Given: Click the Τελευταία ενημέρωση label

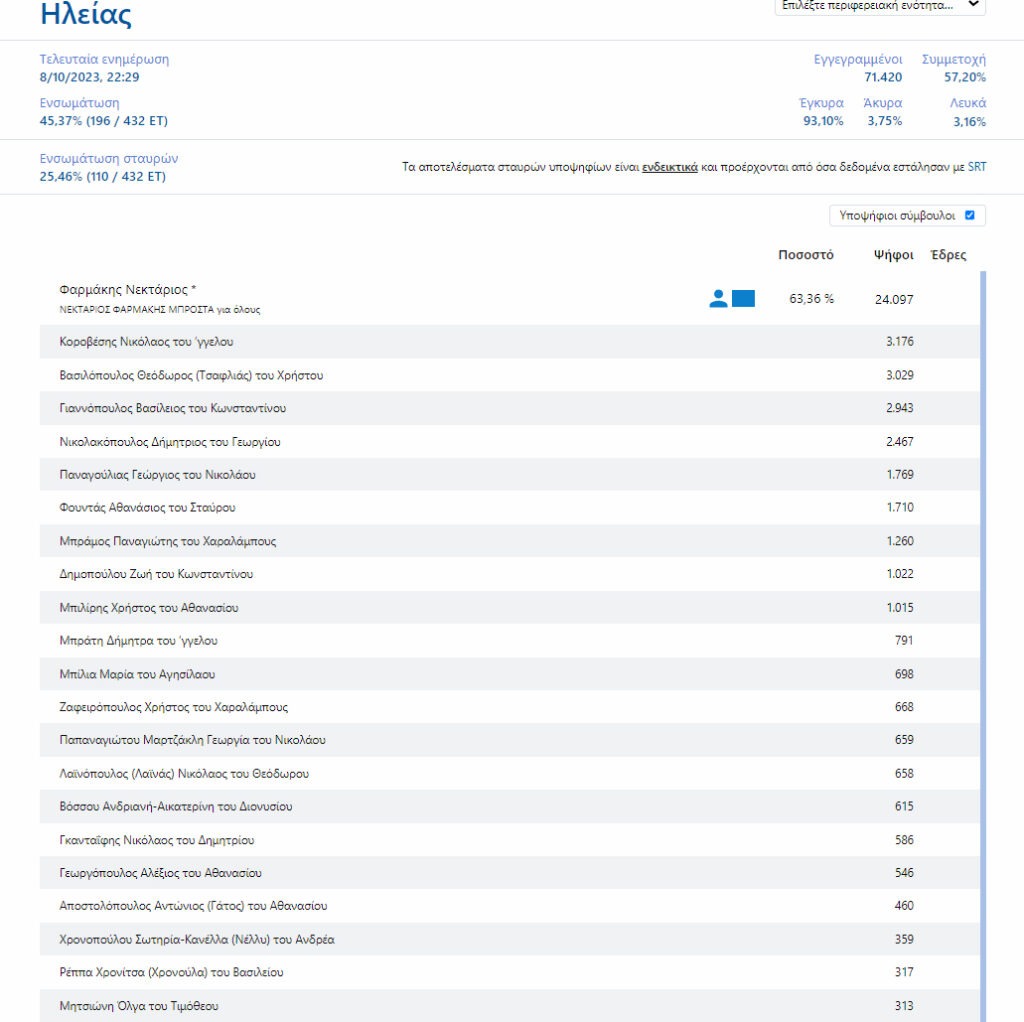Looking at the screenshot, I should pos(104,59).
